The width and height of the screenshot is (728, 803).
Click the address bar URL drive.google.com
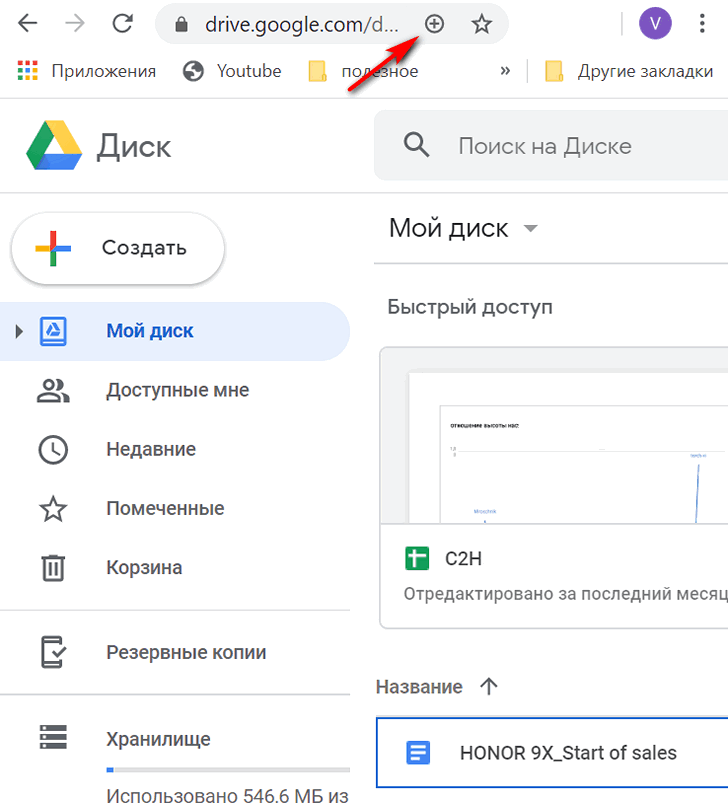301,24
